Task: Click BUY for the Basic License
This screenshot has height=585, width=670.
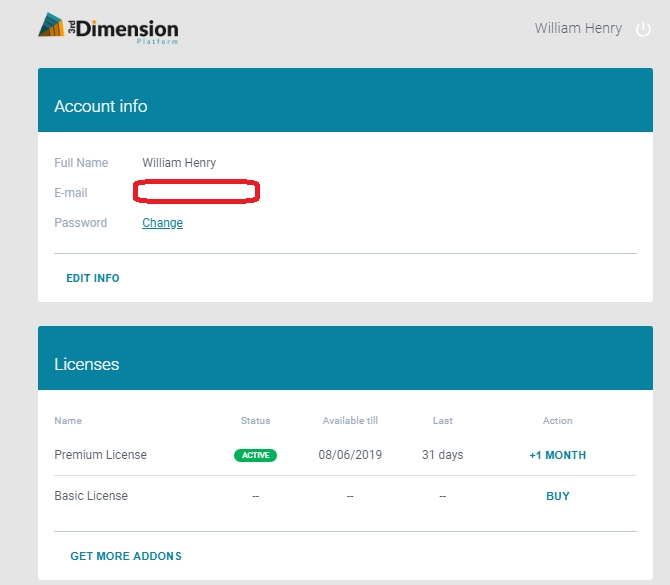Action: click(557, 496)
